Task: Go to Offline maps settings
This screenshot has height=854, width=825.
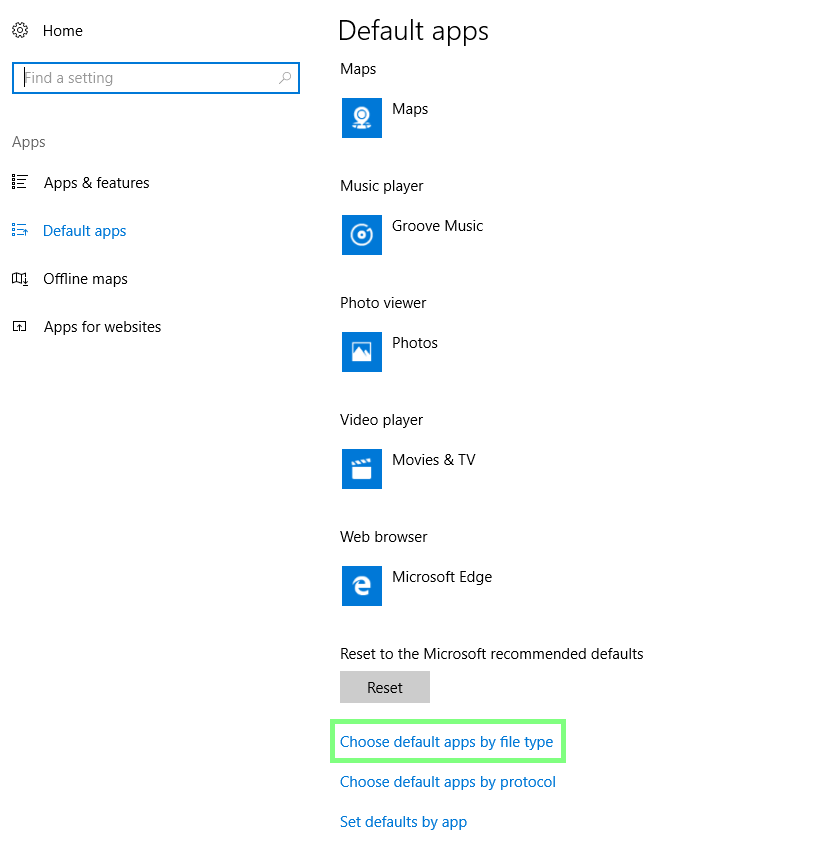Action: (85, 279)
